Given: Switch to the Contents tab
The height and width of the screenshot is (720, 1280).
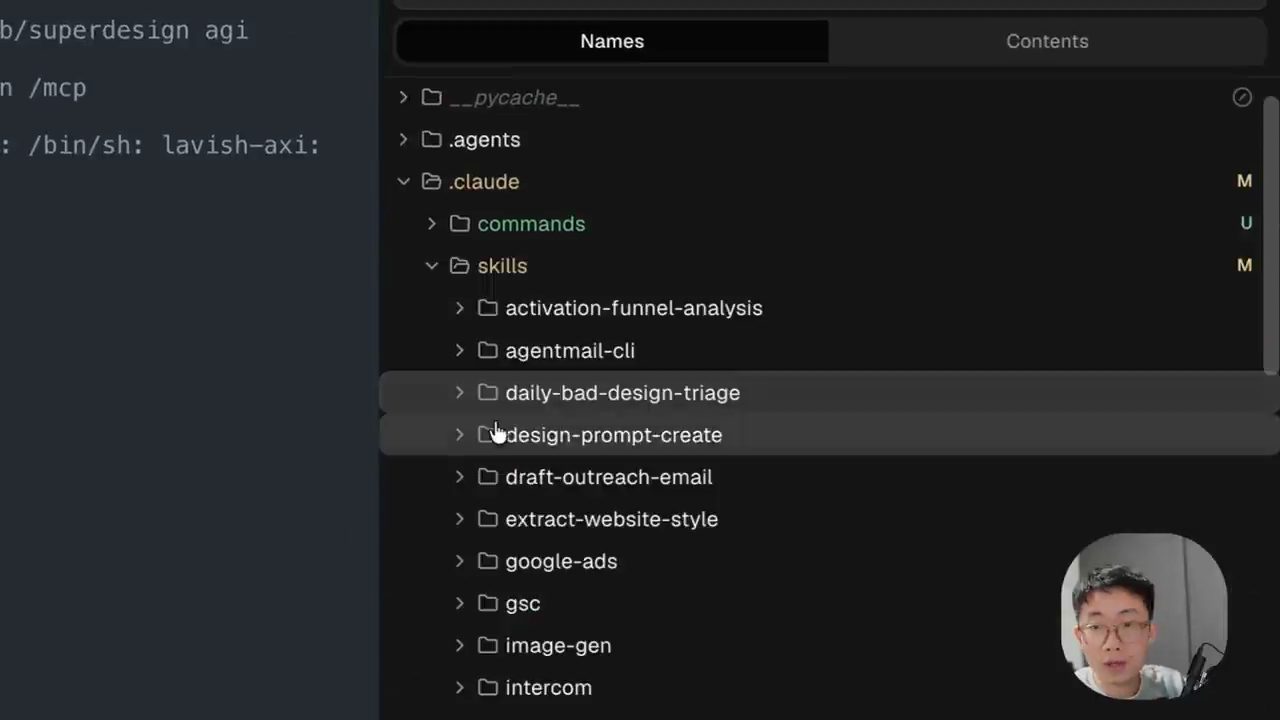Looking at the screenshot, I should tap(1047, 41).
